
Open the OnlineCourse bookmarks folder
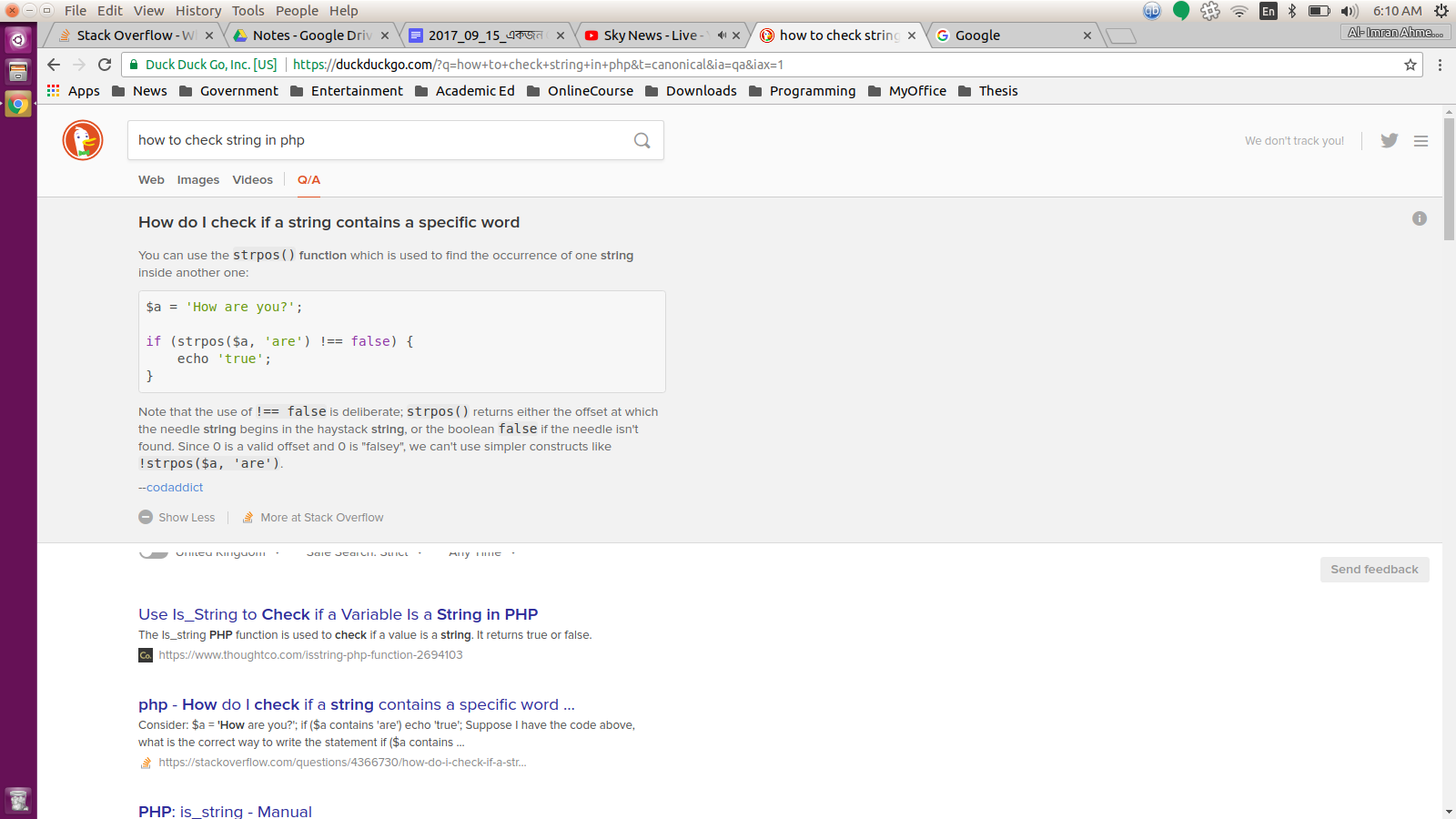[580, 91]
